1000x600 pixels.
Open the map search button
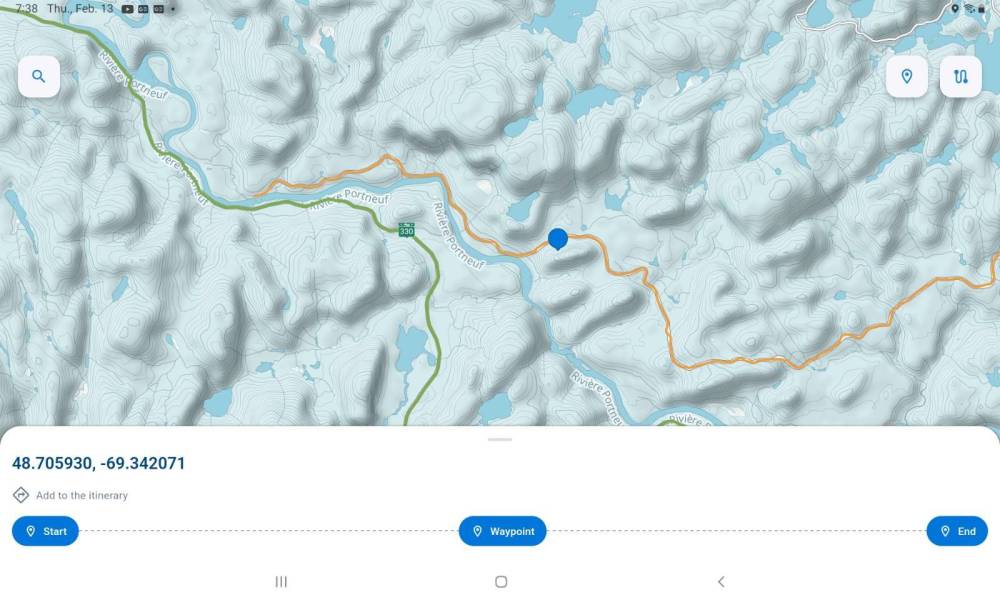[39, 77]
